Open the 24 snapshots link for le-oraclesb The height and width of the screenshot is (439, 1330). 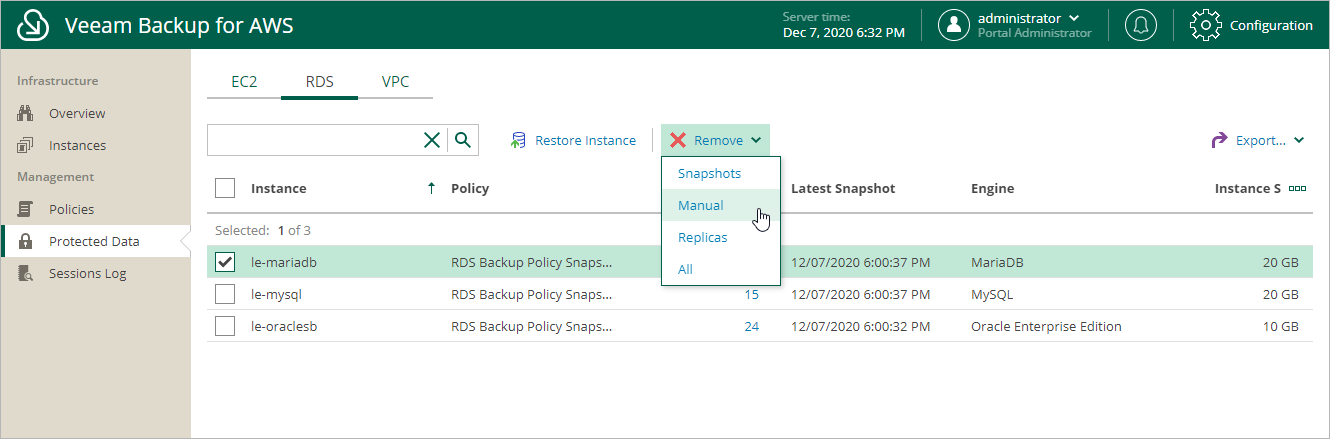(x=751, y=326)
